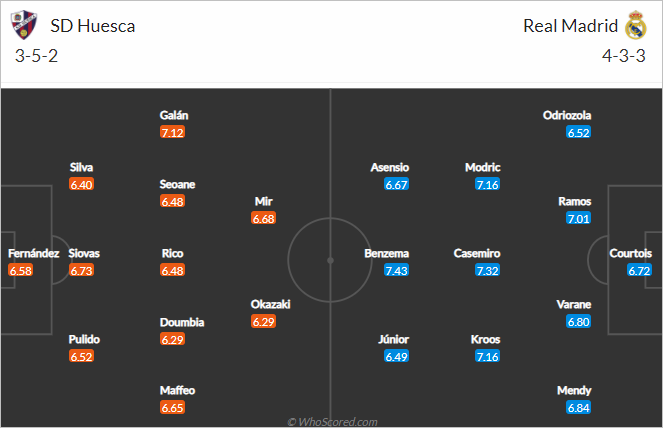Click Ramos's 7.01 rating badge

578,219
